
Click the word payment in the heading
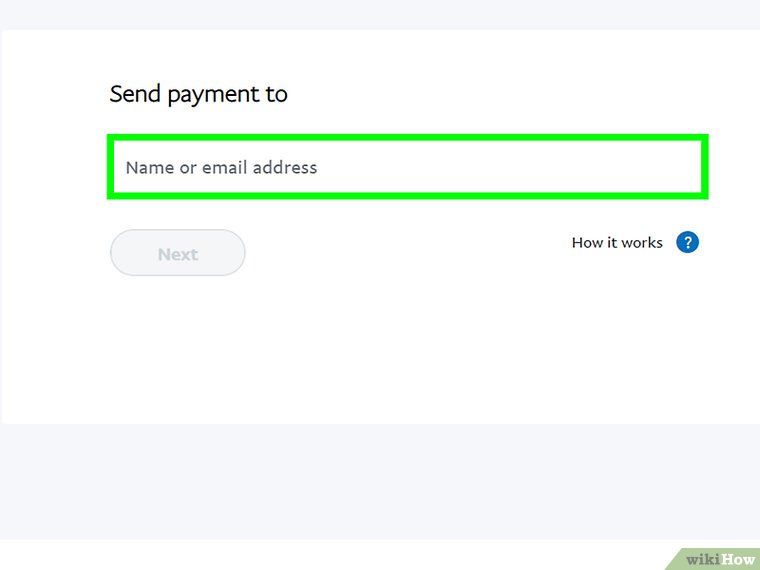coord(213,95)
